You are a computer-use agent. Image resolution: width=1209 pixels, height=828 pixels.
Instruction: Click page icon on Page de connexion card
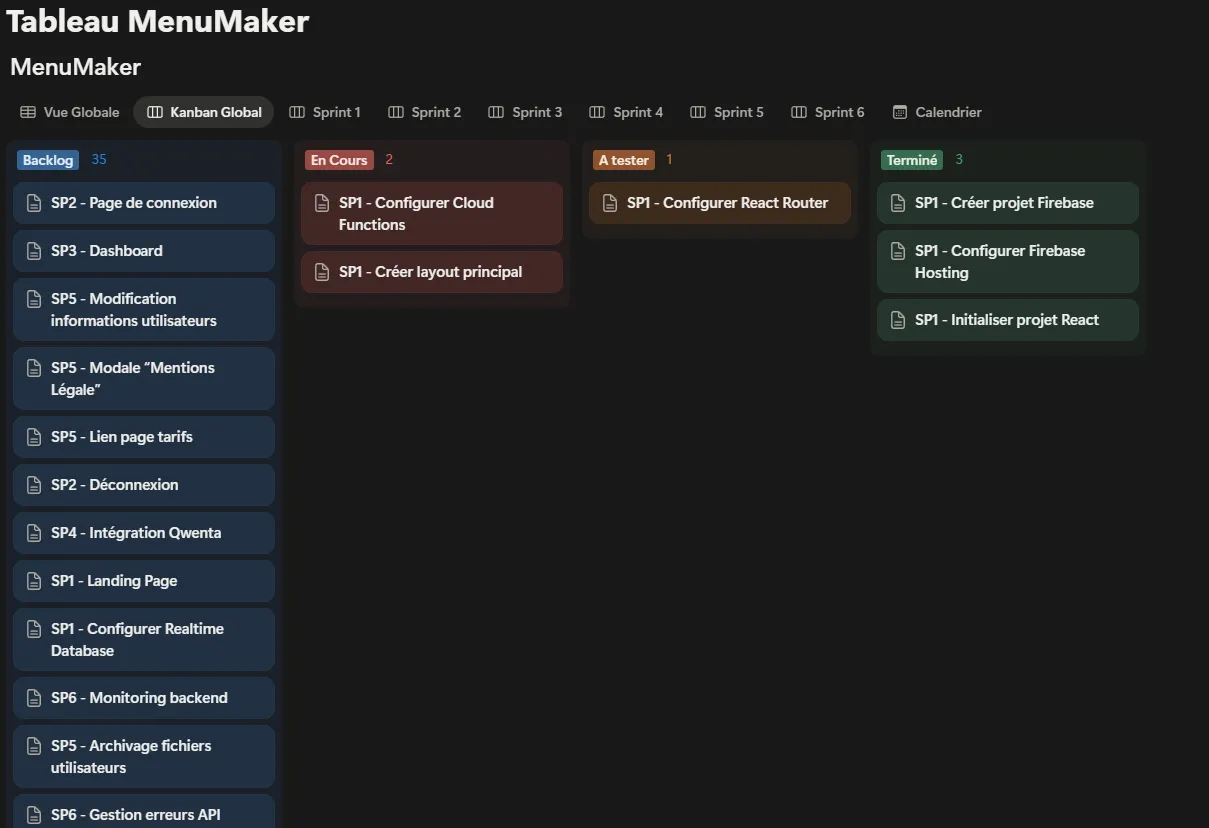point(34,203)
